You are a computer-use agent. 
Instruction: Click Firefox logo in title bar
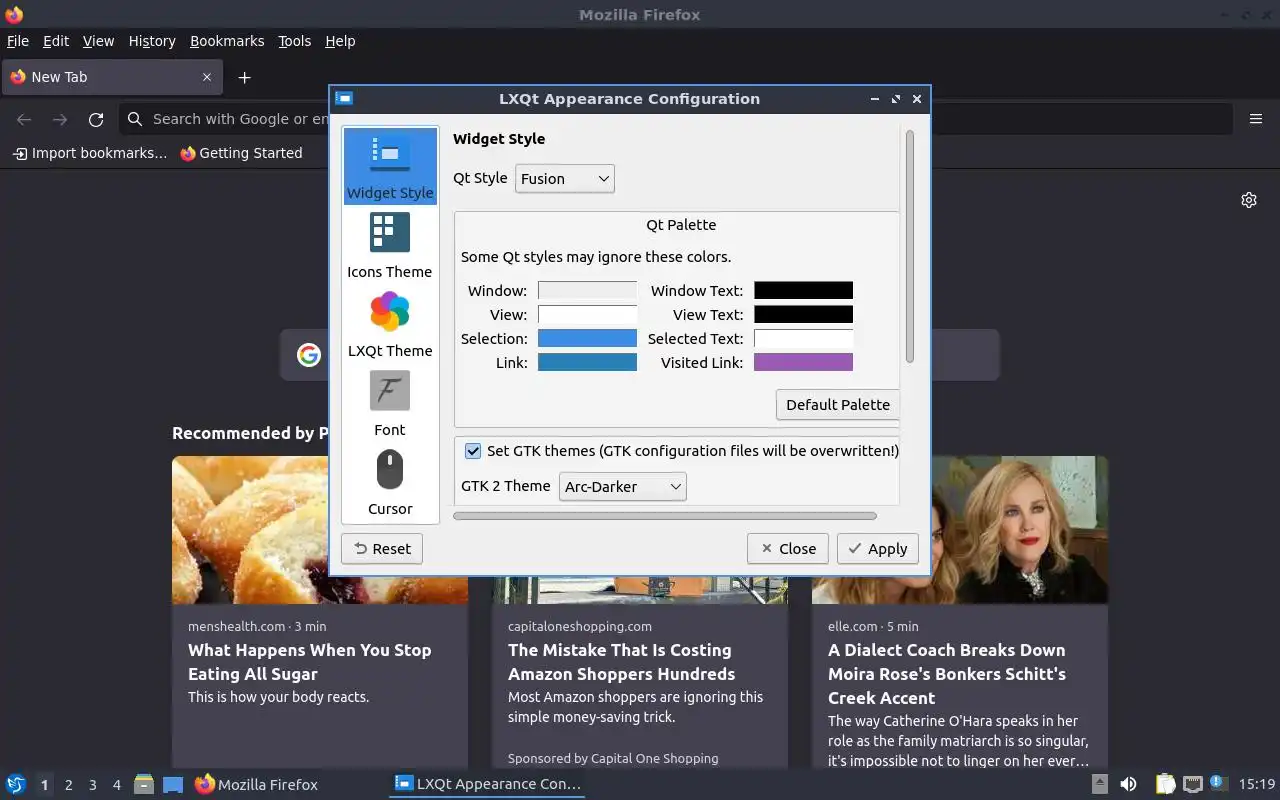coord(14,14)
